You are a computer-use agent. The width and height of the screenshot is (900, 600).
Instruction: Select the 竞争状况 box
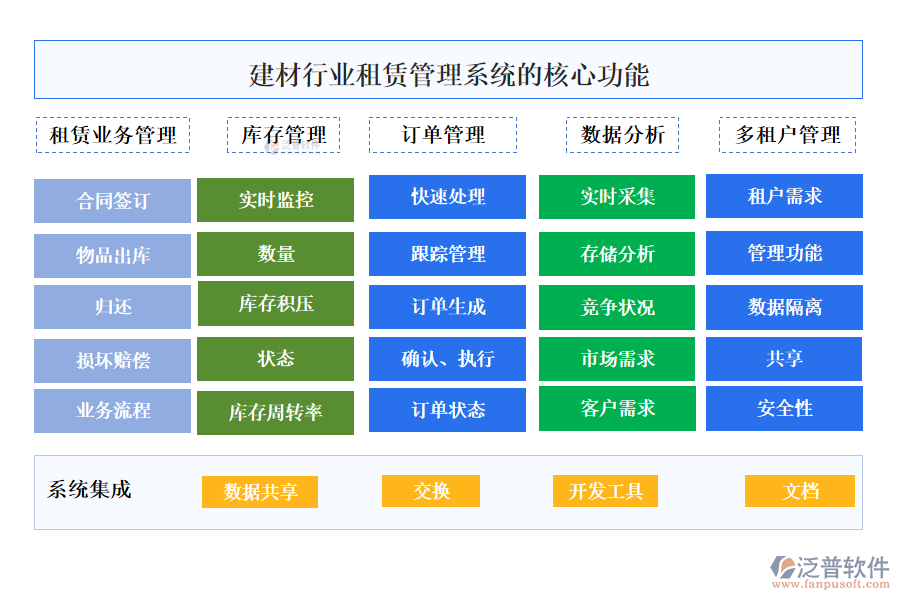coord(617,307)
